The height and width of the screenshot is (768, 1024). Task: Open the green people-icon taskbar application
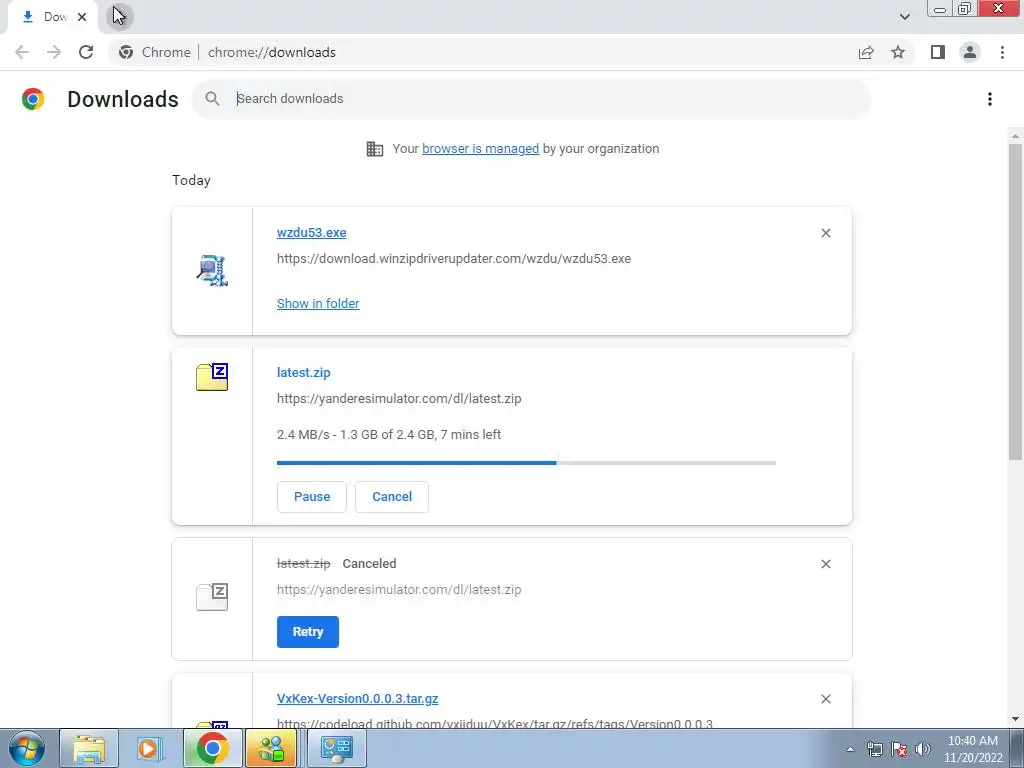tap(272, 748)
